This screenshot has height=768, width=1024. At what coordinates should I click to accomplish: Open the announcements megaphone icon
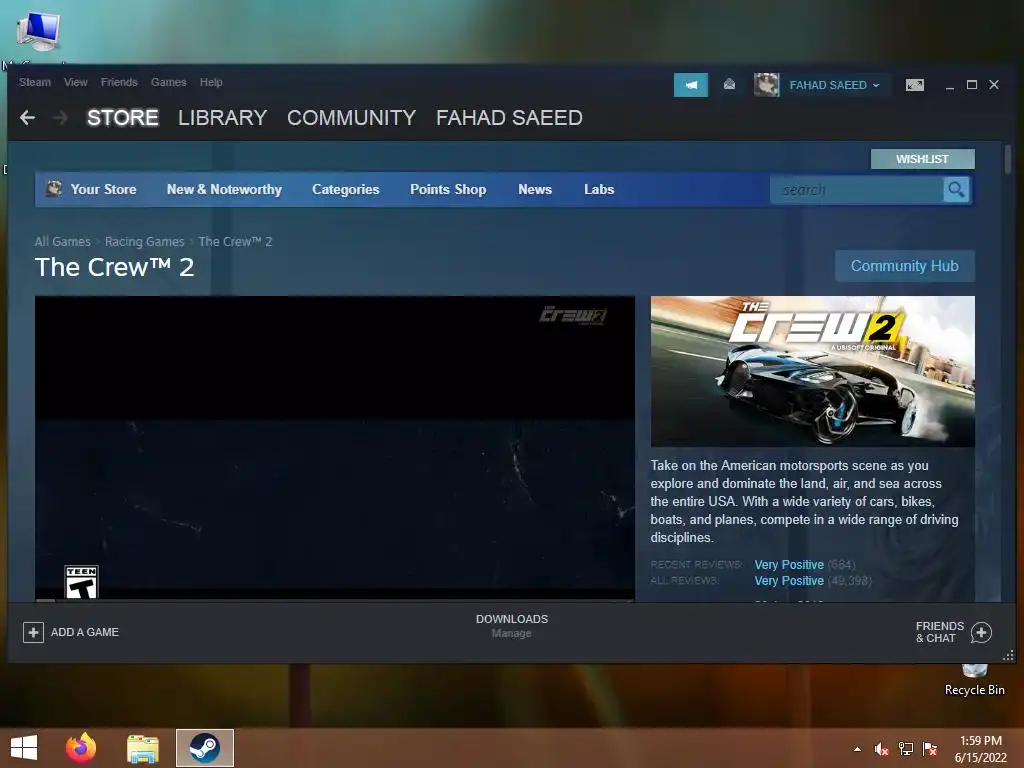coord(691,85)
